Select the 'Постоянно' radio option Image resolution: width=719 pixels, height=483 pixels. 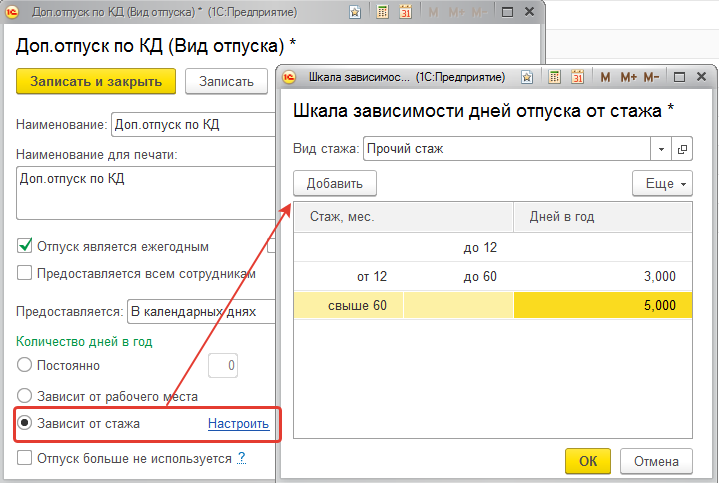[25, 366]
